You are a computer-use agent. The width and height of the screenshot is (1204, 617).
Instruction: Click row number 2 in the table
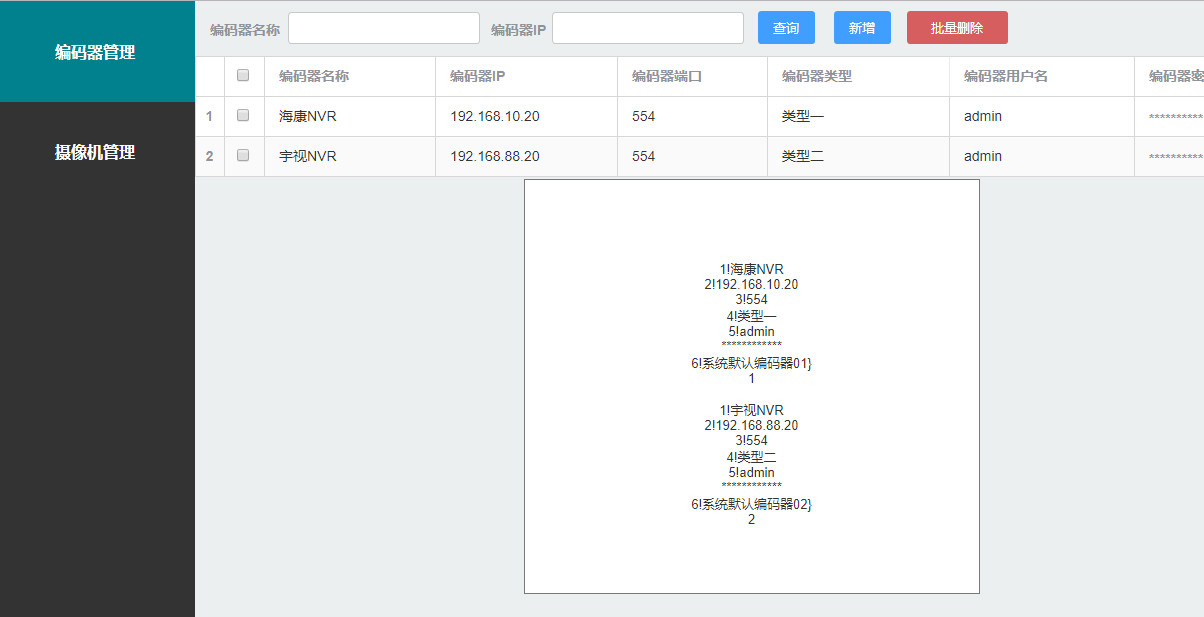(x=210, y=156)
